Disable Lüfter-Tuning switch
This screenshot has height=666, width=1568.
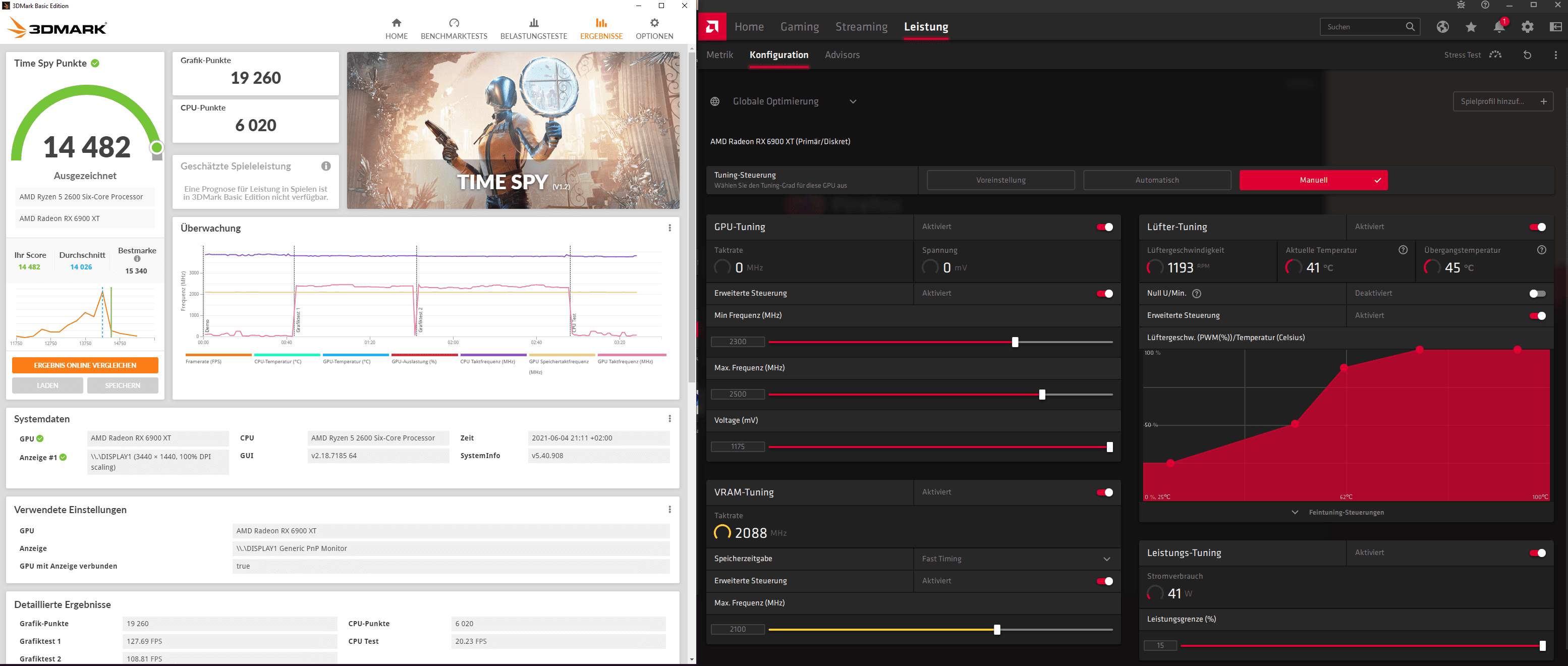pos(1538,227)
